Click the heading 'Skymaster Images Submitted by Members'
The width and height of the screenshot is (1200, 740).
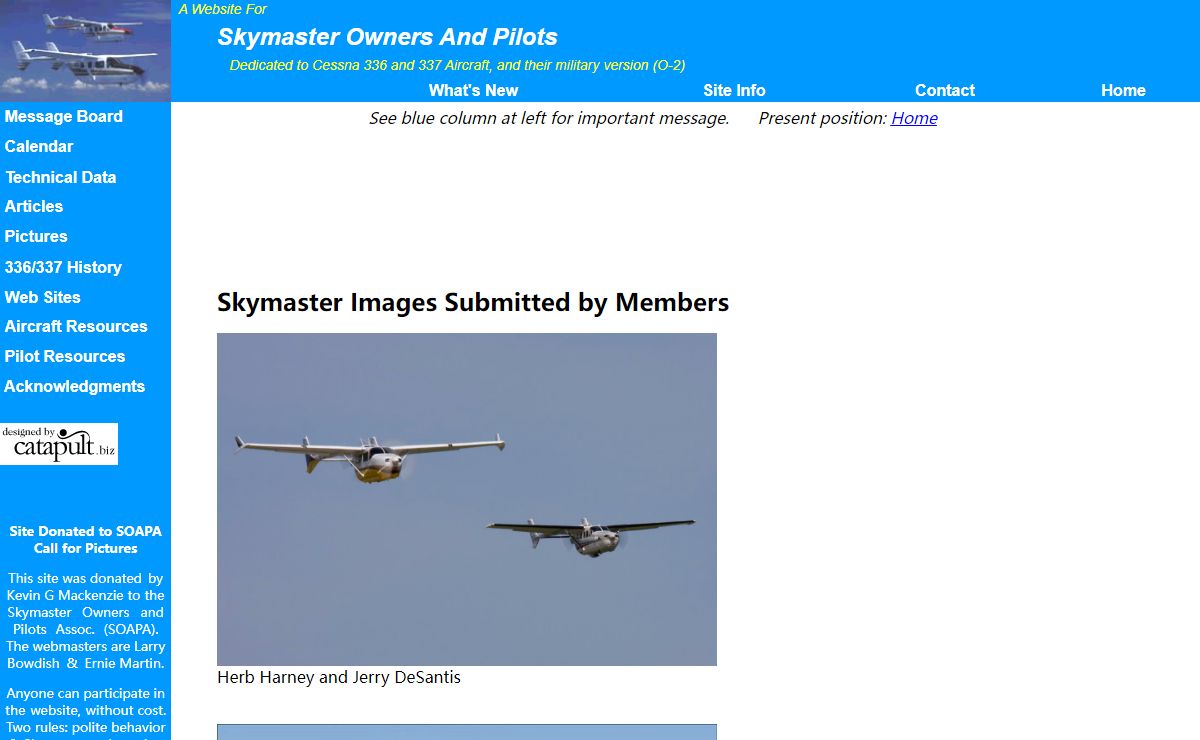point(473,302)
